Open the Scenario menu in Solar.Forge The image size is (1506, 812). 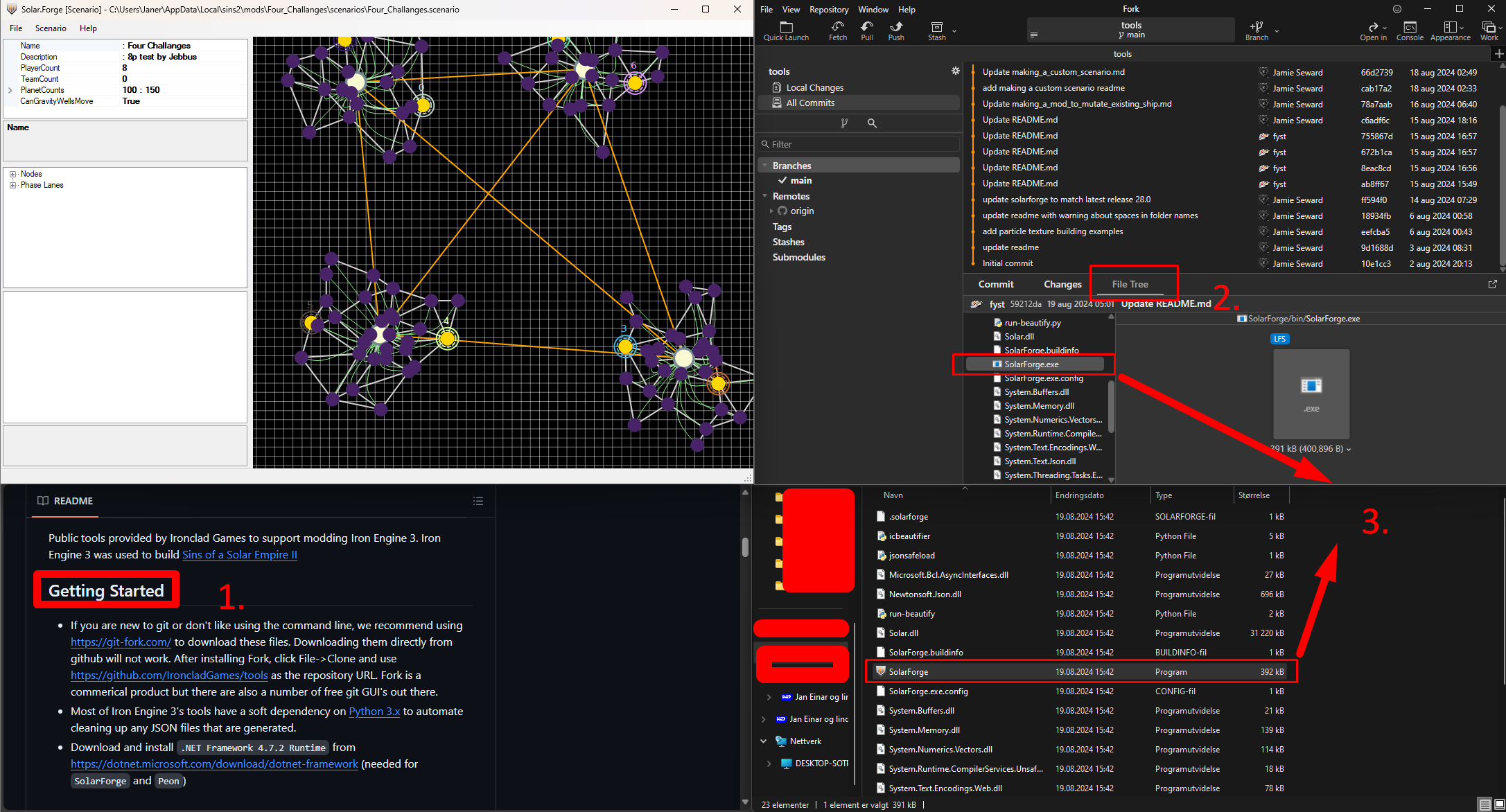51,28
